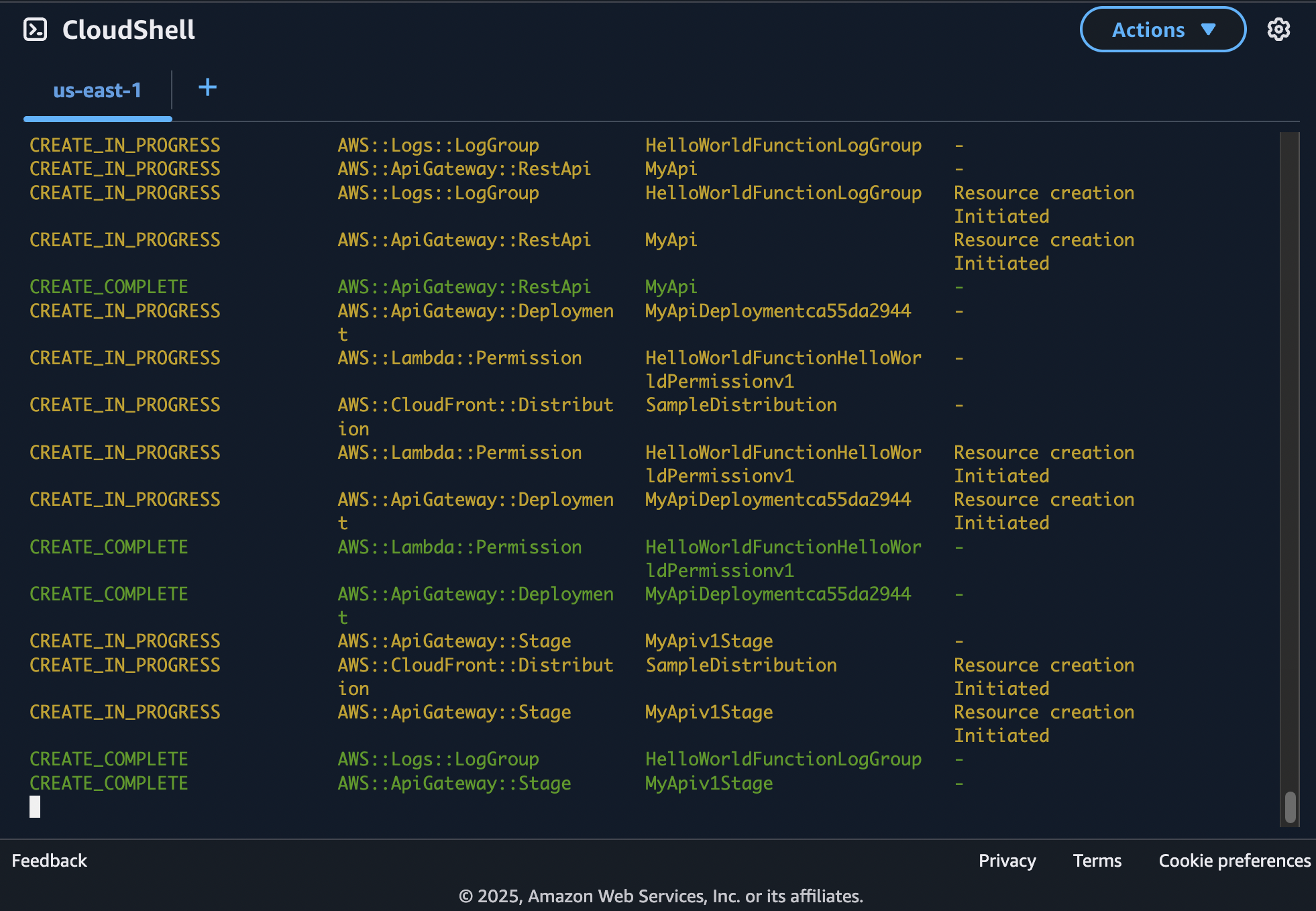Click the CloudShell title text
This screenshot has width=1316, height=911.
click(x=128, y=30)
